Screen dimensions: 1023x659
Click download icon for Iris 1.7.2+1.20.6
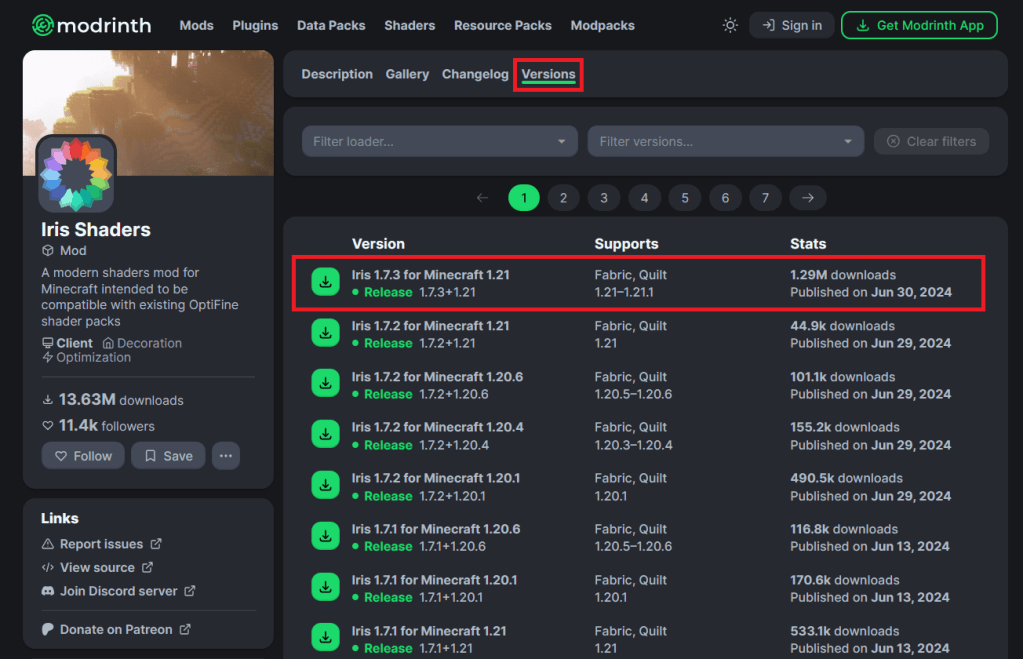click(x=325, y=385)
